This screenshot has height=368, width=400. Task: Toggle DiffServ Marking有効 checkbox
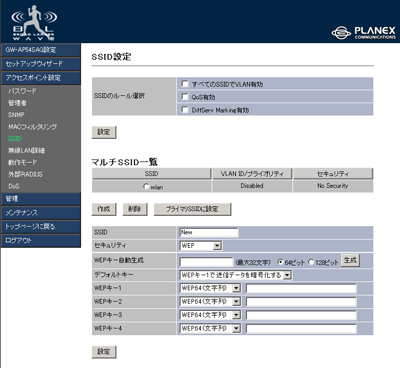(x=185, y=110)
